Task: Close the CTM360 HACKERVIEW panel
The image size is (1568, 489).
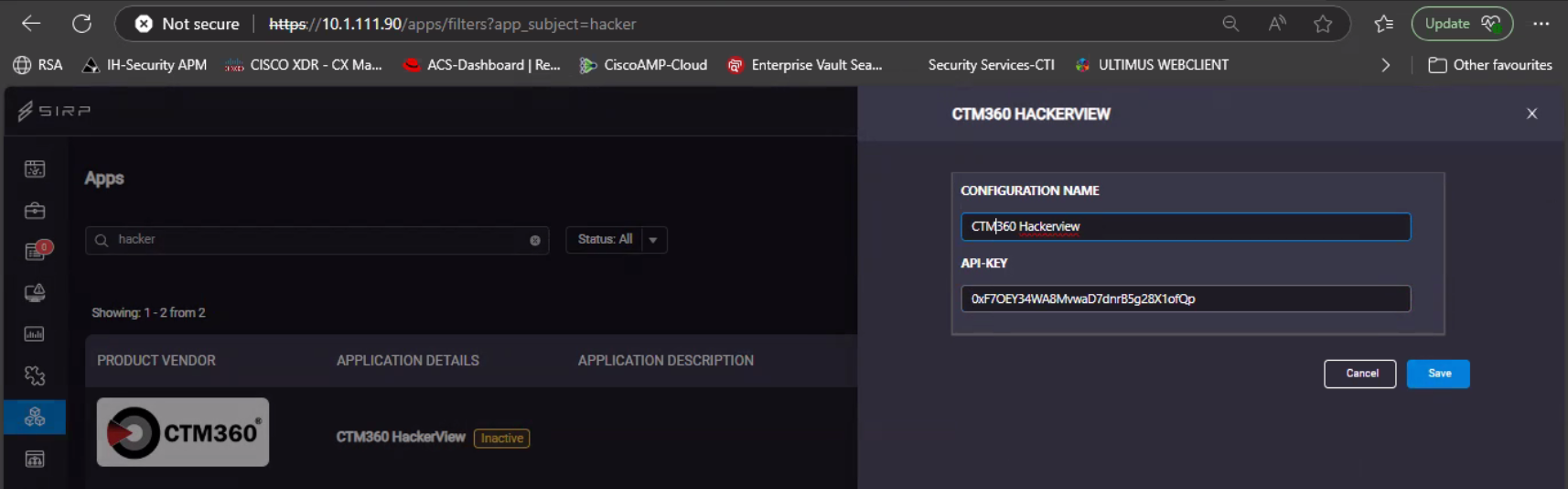Action: click(1532, 114)
